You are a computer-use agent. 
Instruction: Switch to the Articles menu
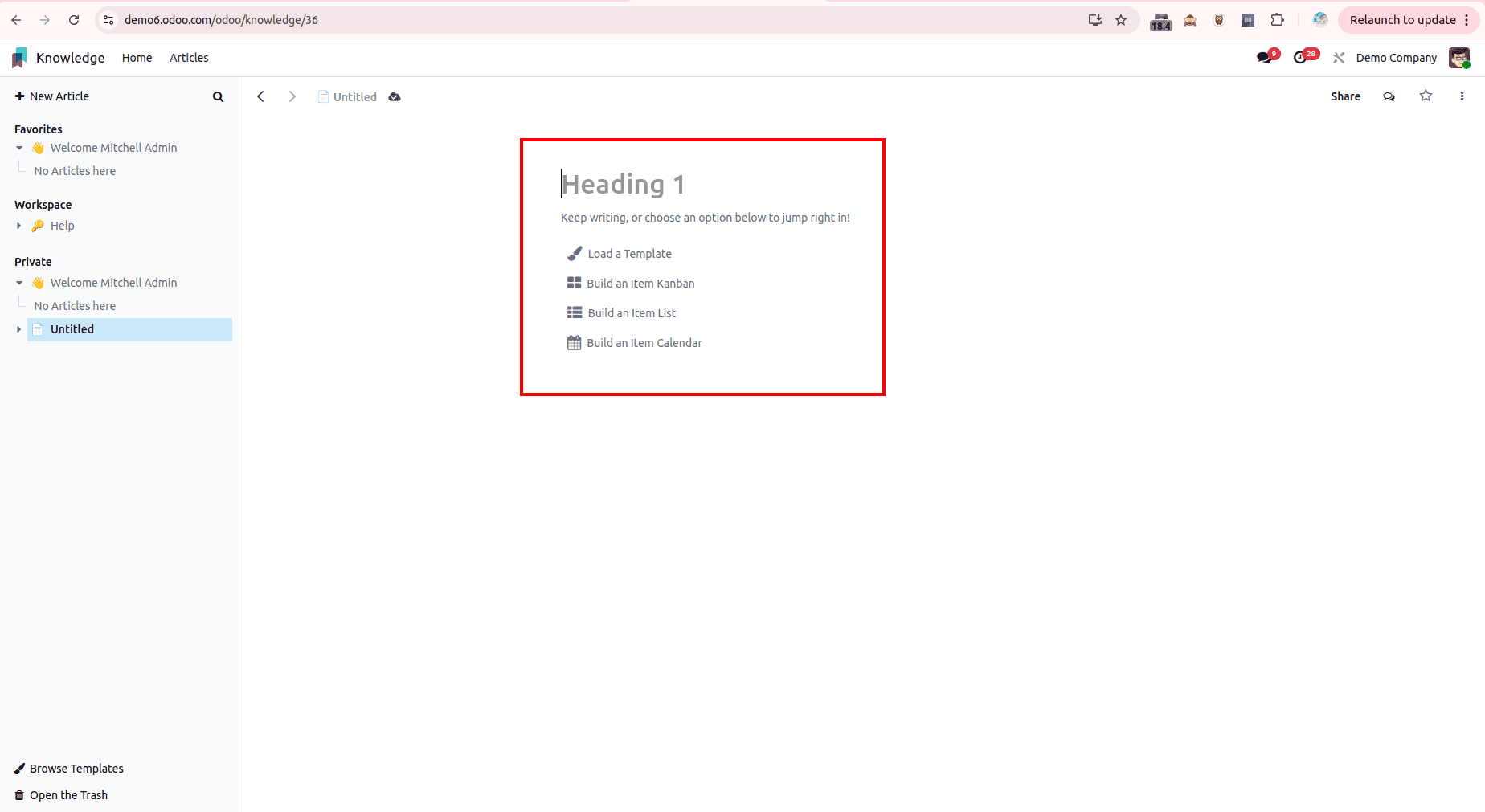[x=189, y=57]
